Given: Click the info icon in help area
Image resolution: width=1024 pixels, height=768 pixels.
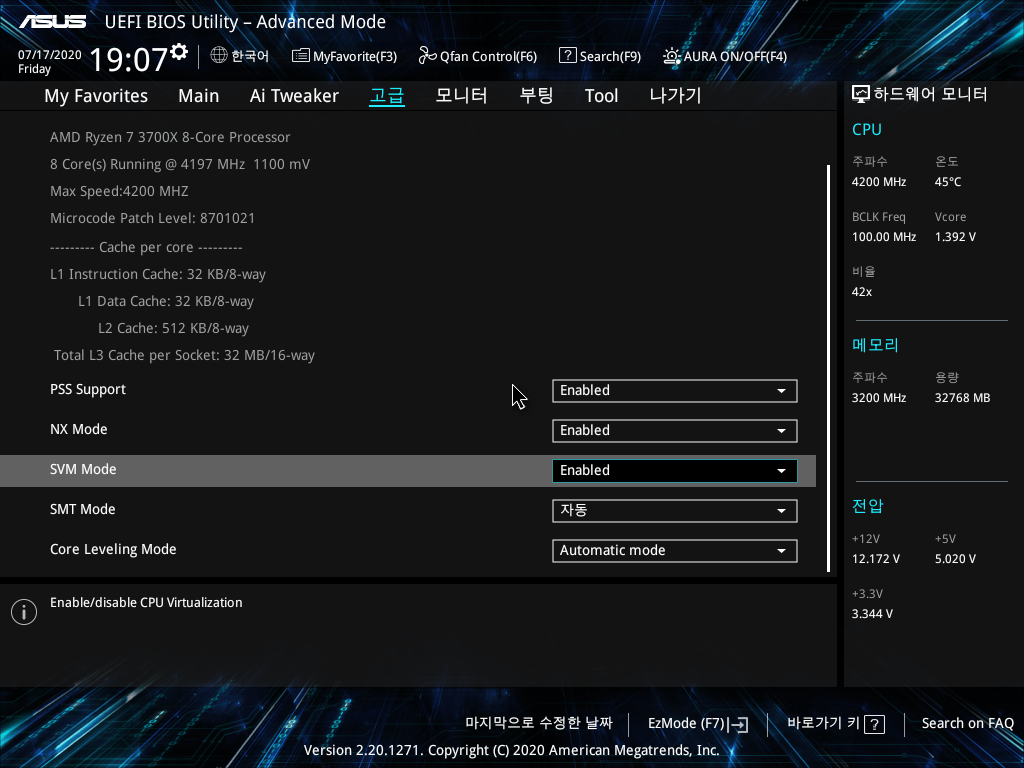Looking at the screenshot, I should (x=24, y=612).
